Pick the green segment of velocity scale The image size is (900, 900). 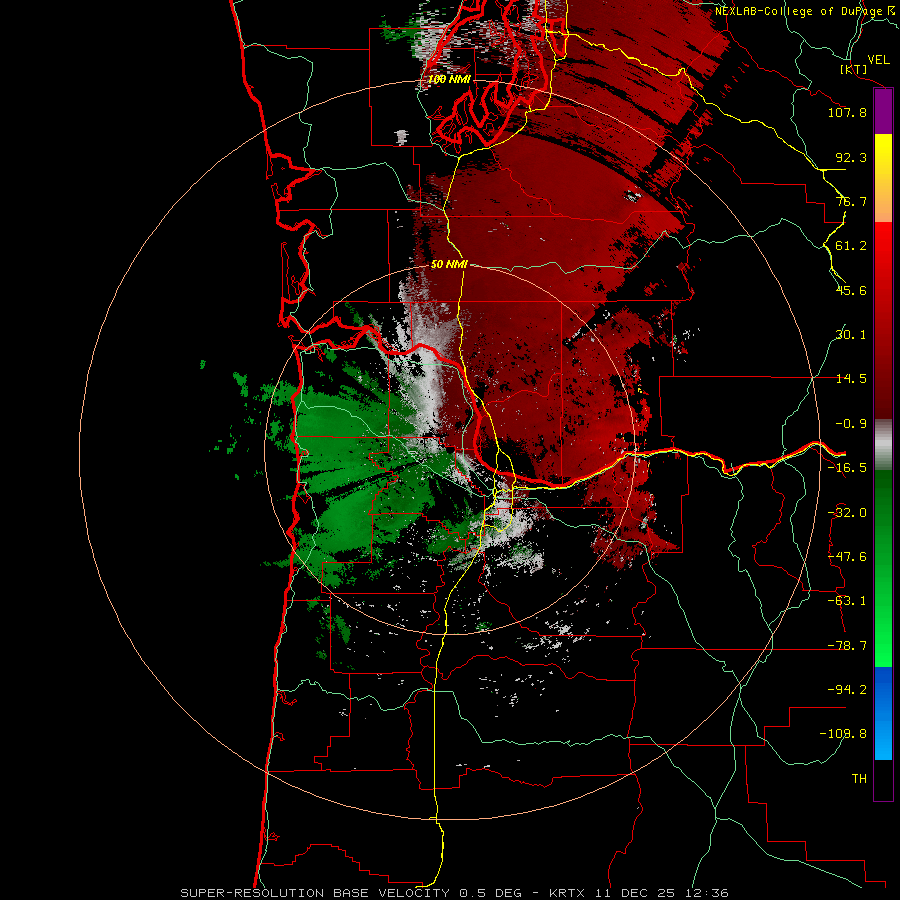pos(883,568)
